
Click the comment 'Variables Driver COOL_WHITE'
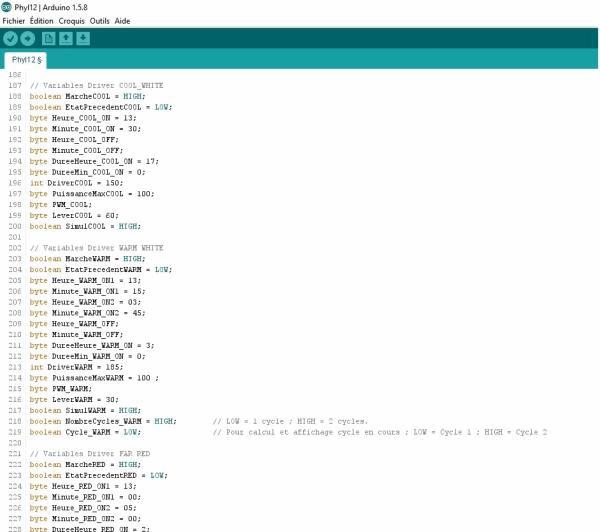point(96,85)
